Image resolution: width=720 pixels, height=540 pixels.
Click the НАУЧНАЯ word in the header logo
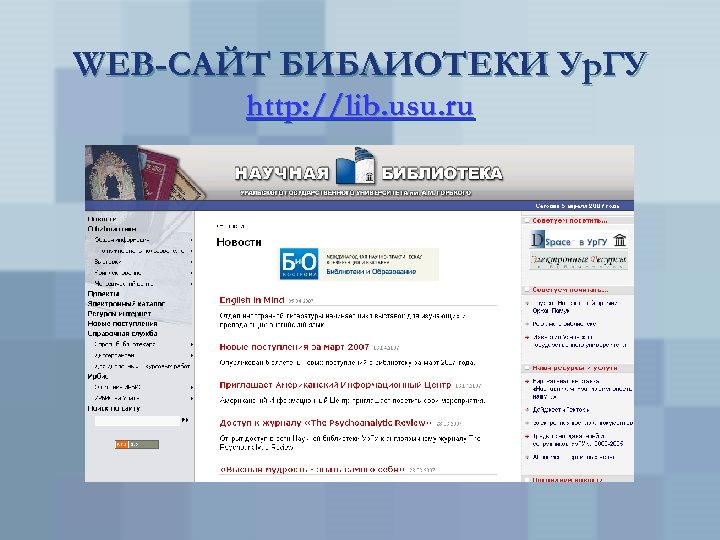click(x=282, y=174)
